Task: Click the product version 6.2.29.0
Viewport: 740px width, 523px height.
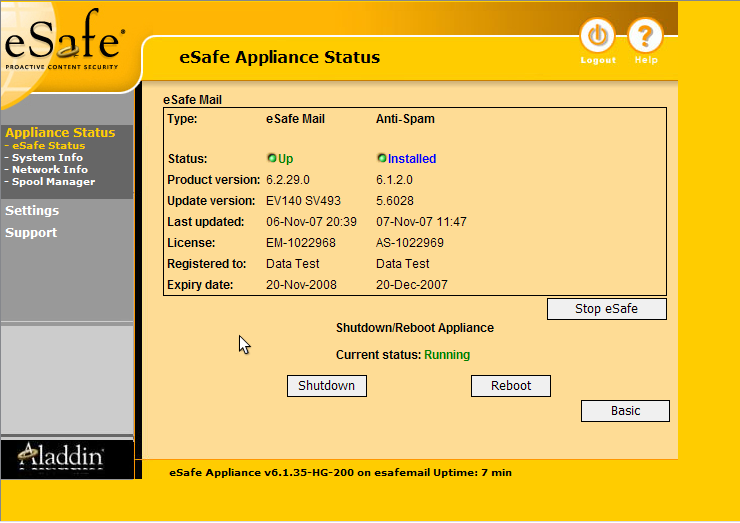Action: click(288, 180)
